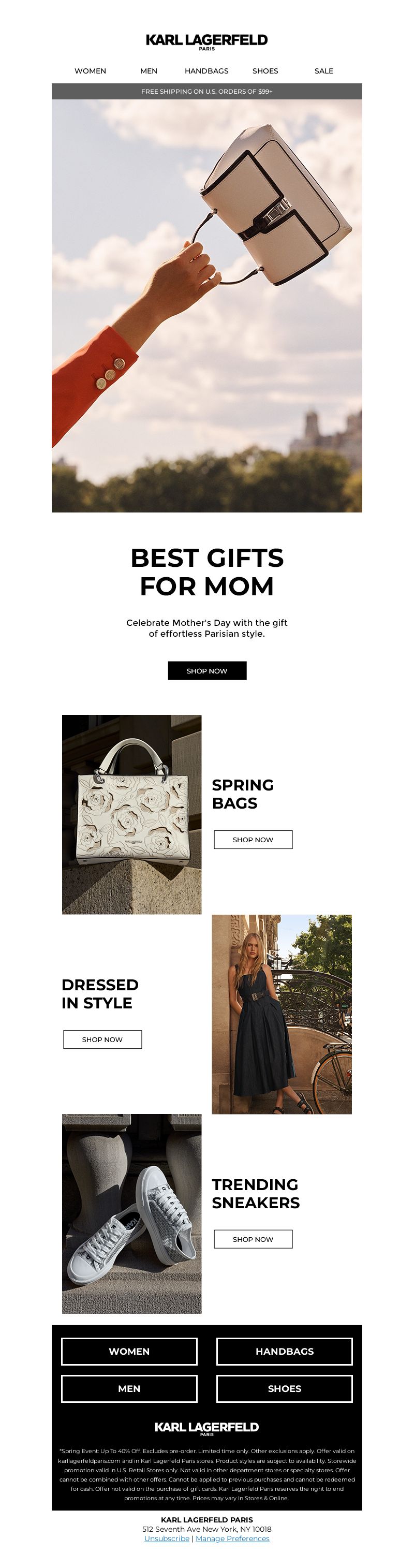Screen dimensions: 414x1568
Task: Open the WOMEN navigation menu item
Action: click(90, 71)
